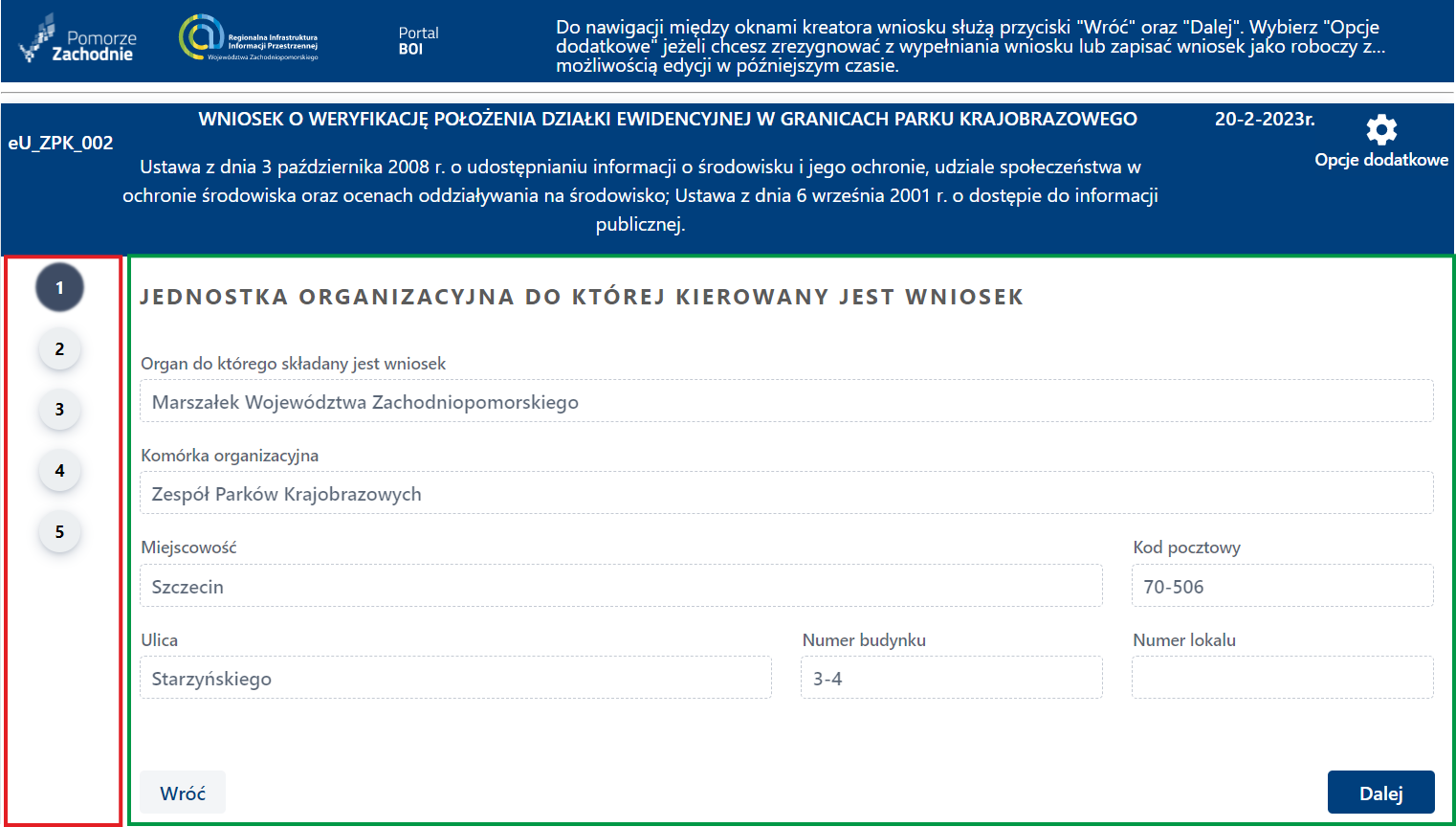Open the Portal BOI link

[418, 38]
